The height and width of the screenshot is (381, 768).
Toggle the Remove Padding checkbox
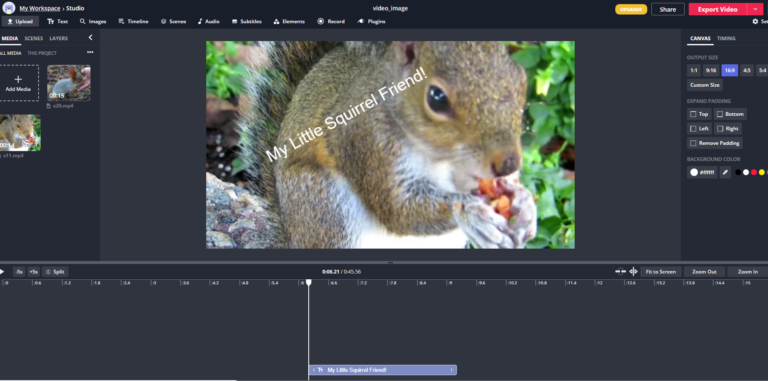click(693, 143)
